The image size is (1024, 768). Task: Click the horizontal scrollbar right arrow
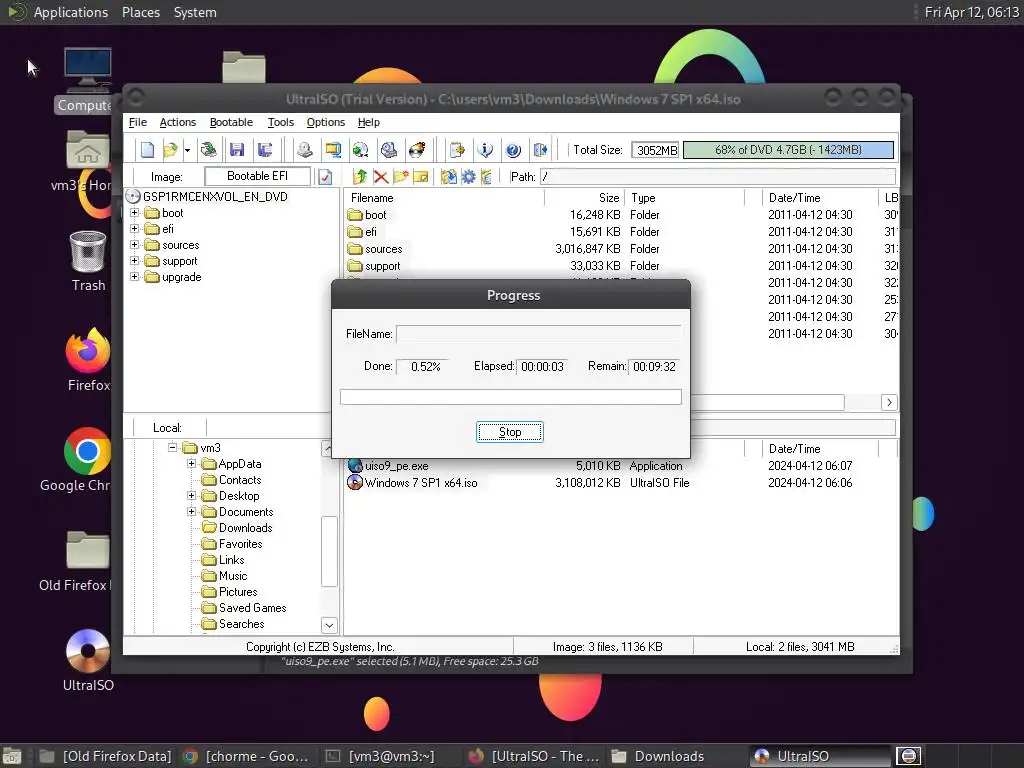[x=889, y=402]
